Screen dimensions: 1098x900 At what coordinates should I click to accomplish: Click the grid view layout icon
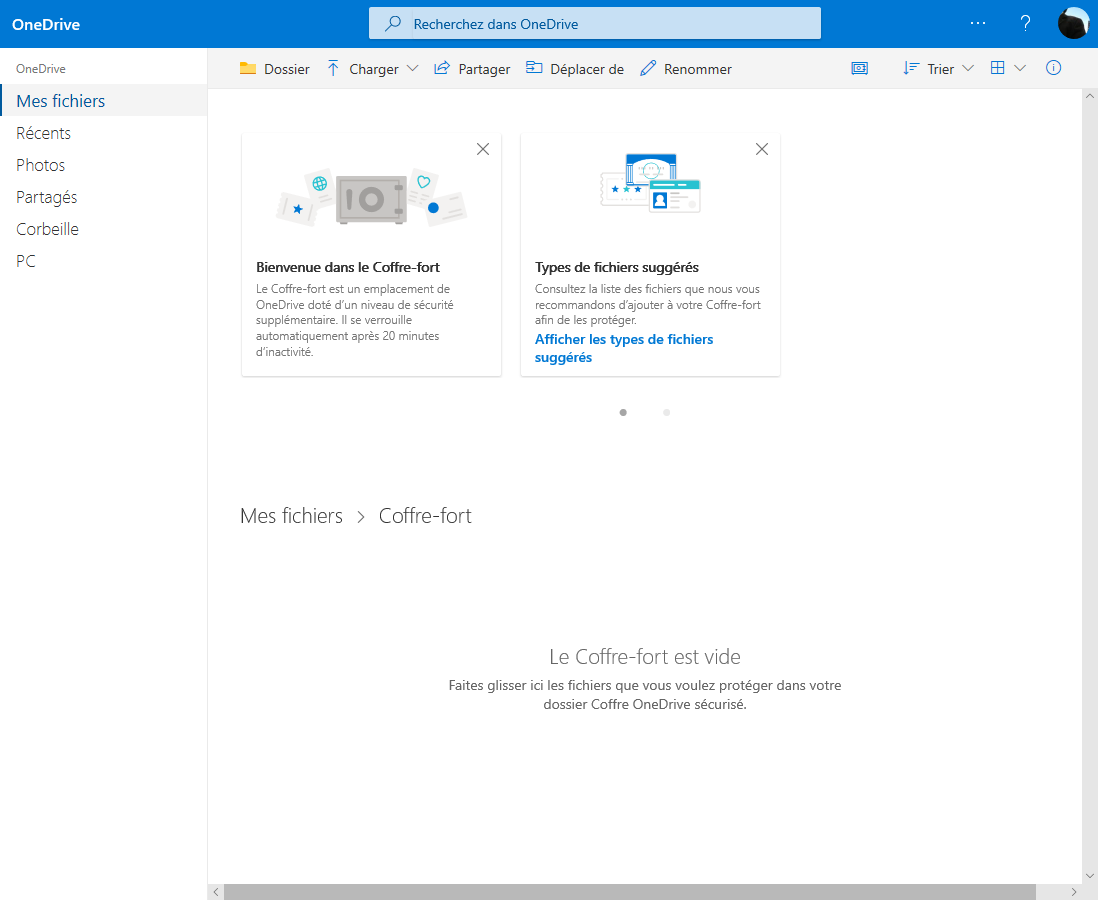(998, 68)
